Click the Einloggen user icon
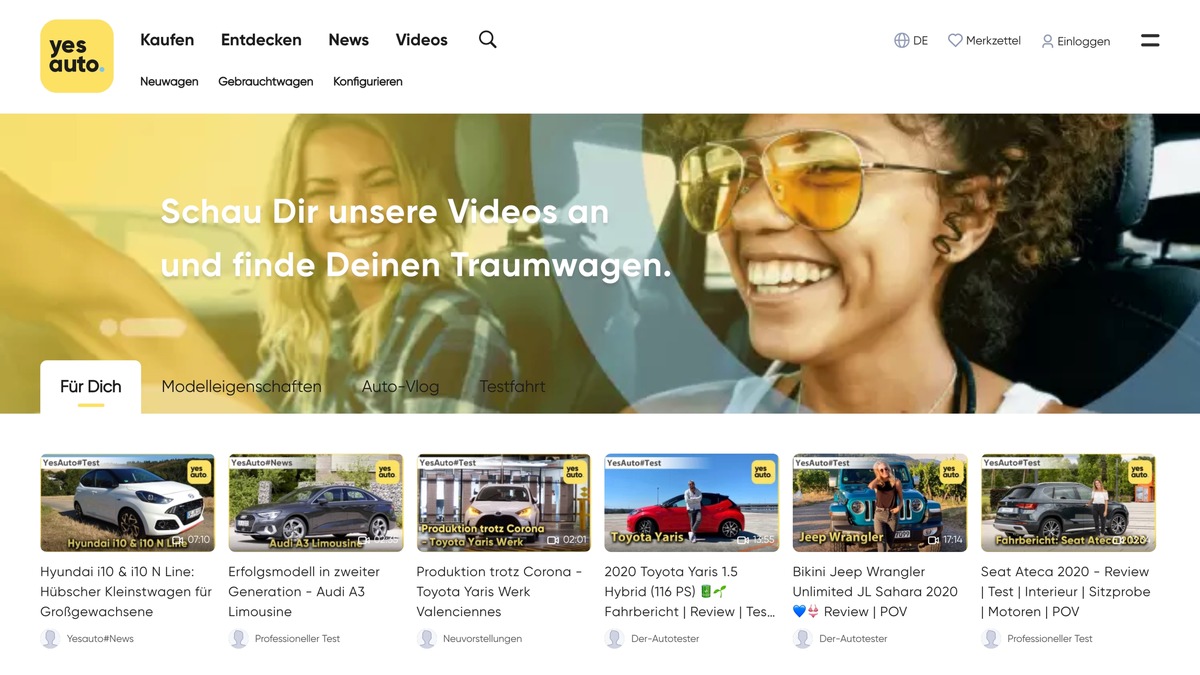Image resolution: width=1200 pixels, height=675 pixels. pyautogui.click(x=1047, y=42)
